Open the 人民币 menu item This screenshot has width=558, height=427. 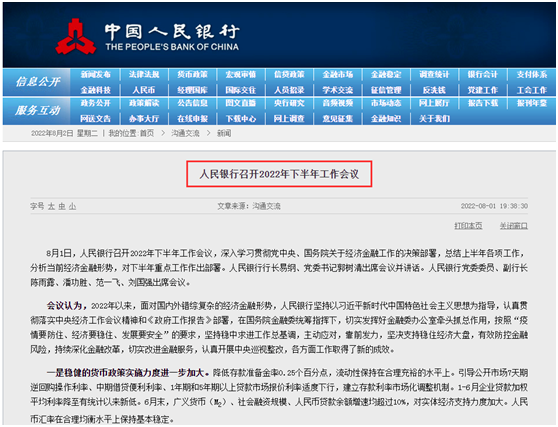point(144,90)
